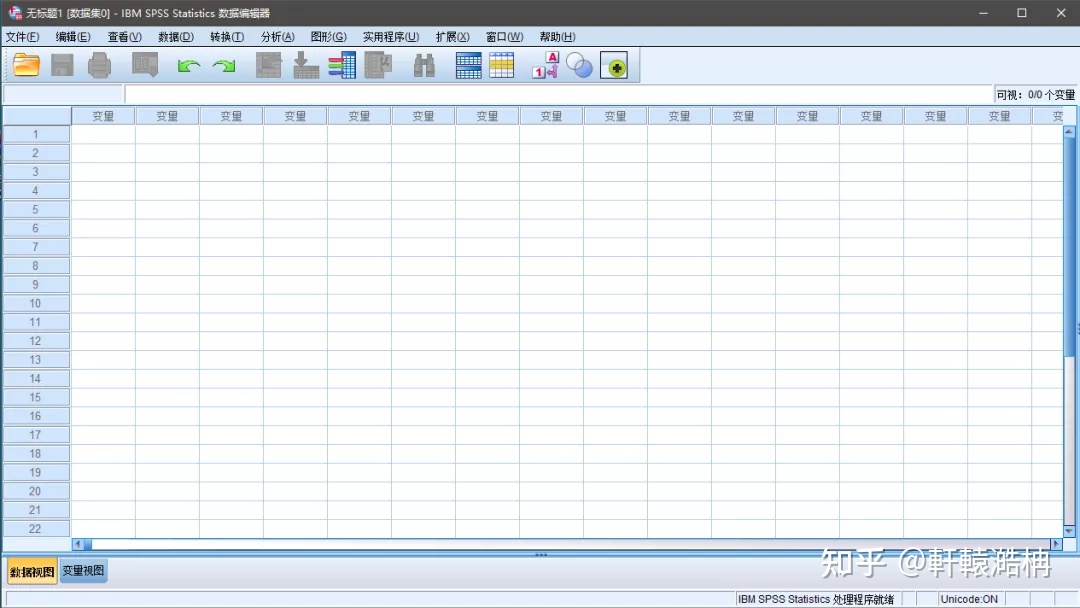Open the 分析(A) menu
This screenshot has height=608, width=1080.
(277, 36)
